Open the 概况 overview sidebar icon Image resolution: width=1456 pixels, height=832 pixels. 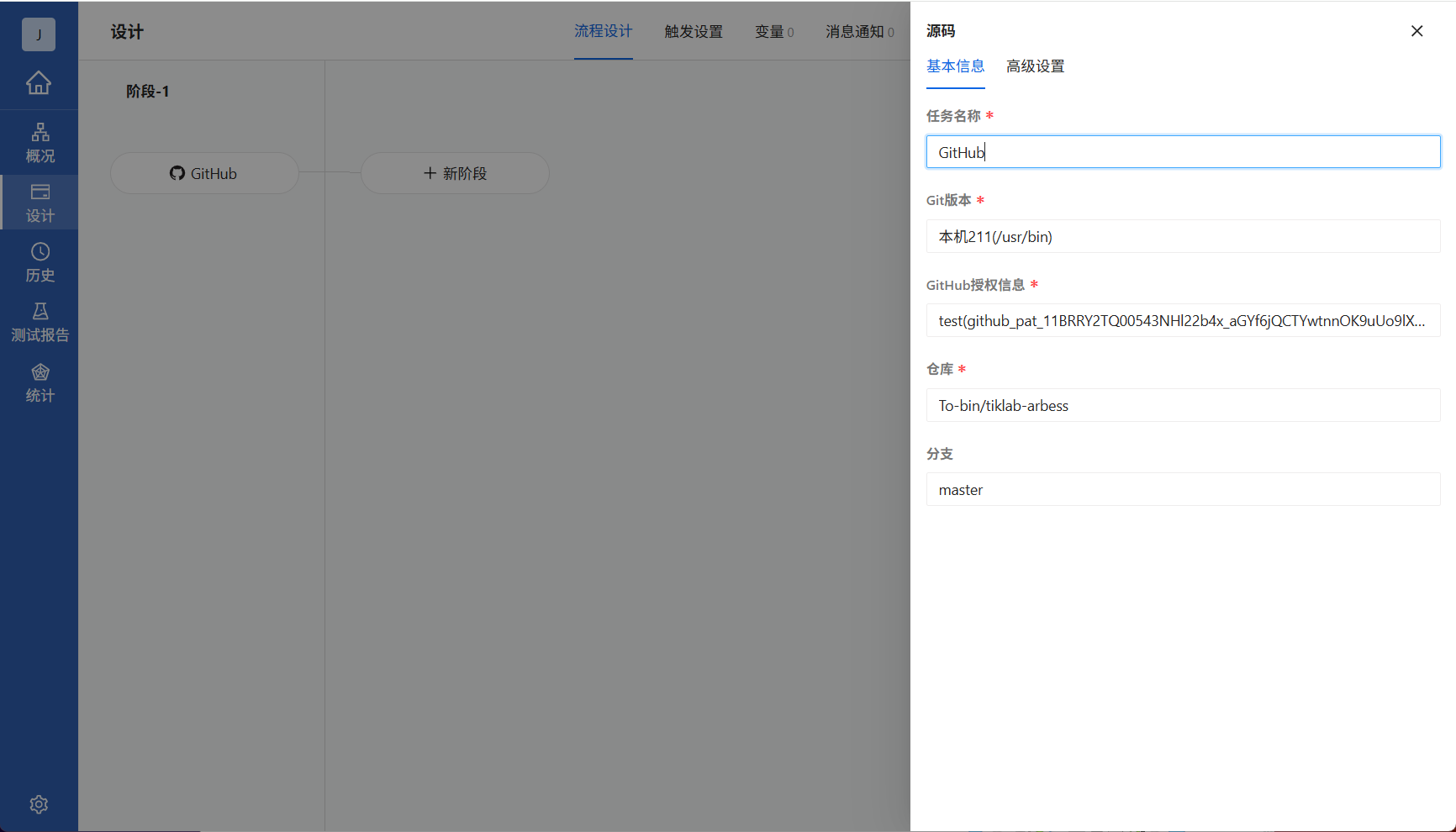[x=39, y=142]
